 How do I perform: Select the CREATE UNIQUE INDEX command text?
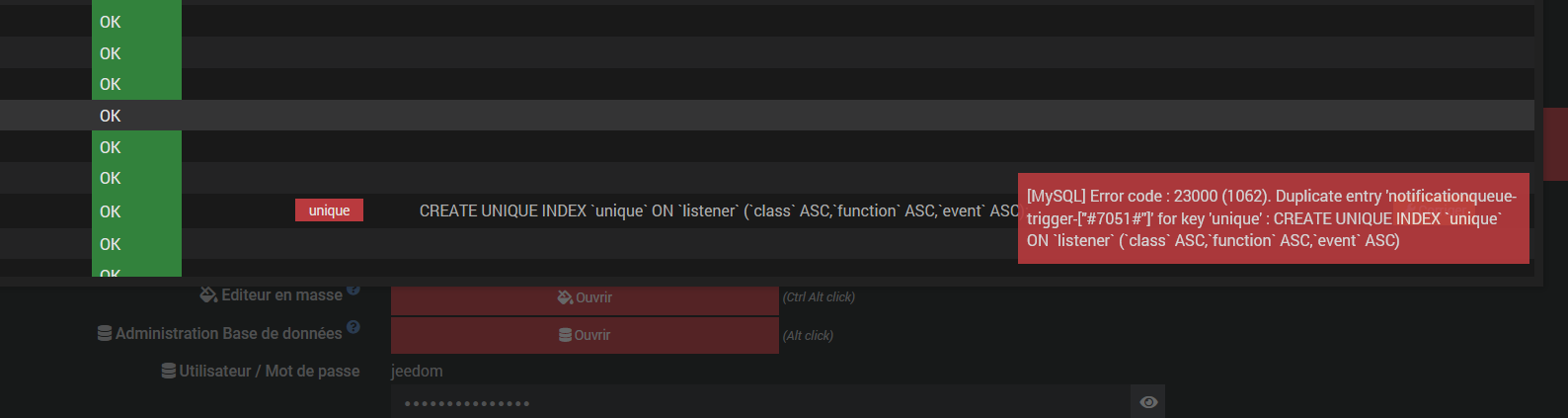point(718,210)
